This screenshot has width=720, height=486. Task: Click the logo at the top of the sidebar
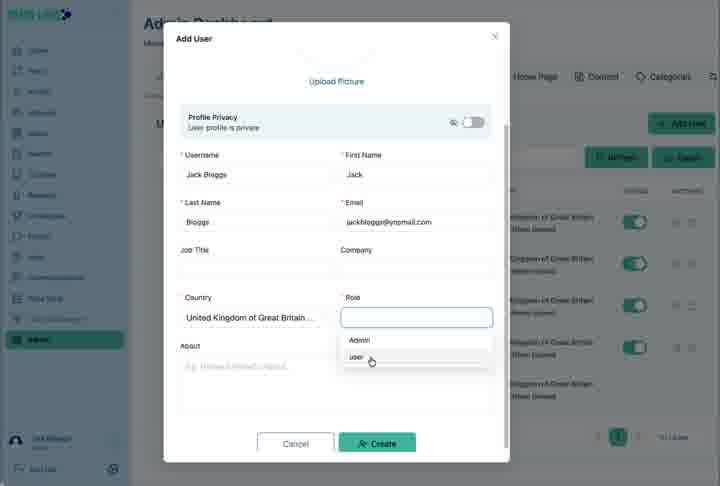coord(39,14)
